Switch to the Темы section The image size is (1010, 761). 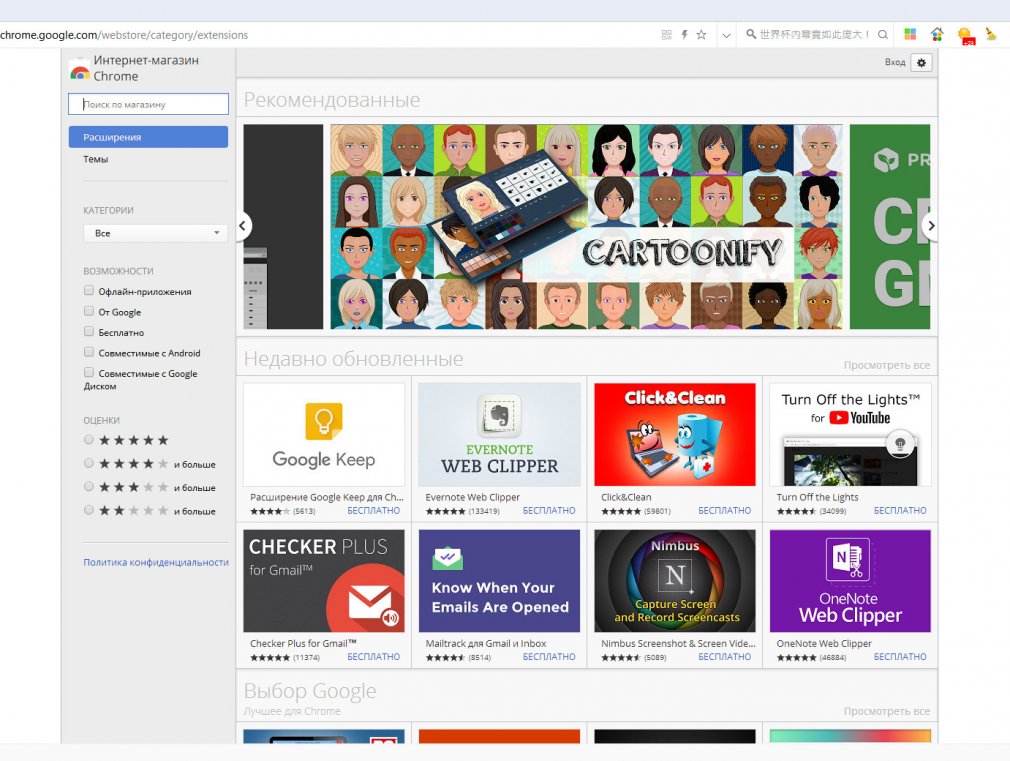click(95, 159)
